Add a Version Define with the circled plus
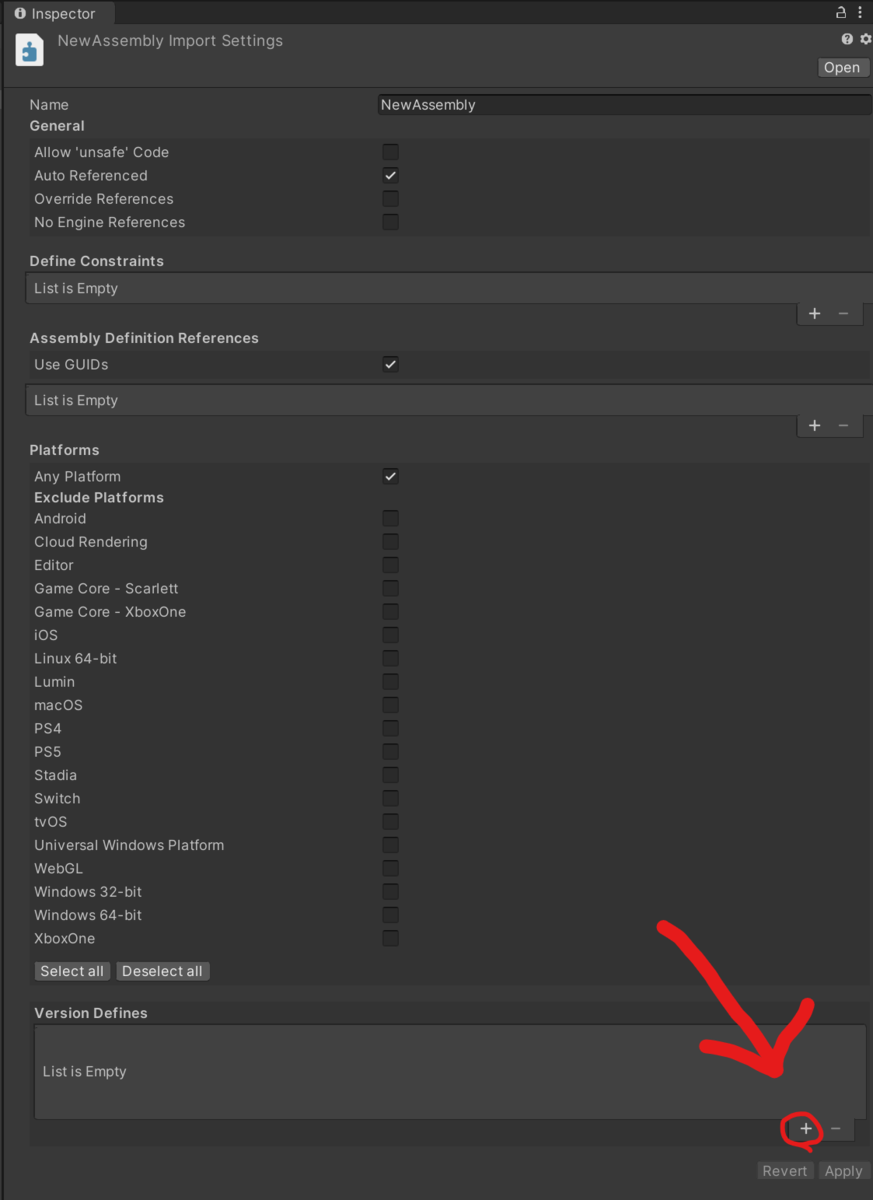 805,1129
